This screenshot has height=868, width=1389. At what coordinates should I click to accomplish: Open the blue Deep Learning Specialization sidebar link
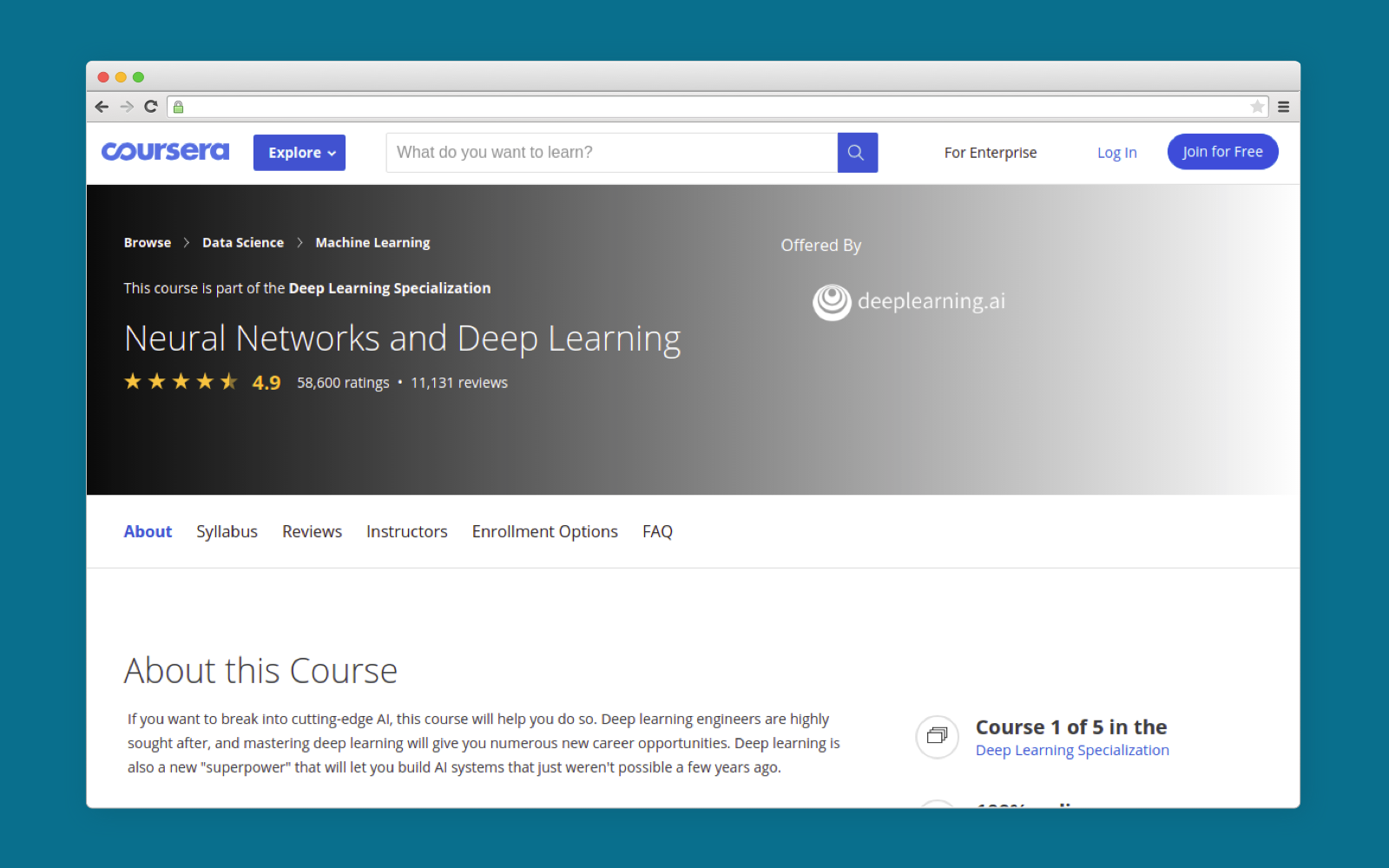[1072, 750]
